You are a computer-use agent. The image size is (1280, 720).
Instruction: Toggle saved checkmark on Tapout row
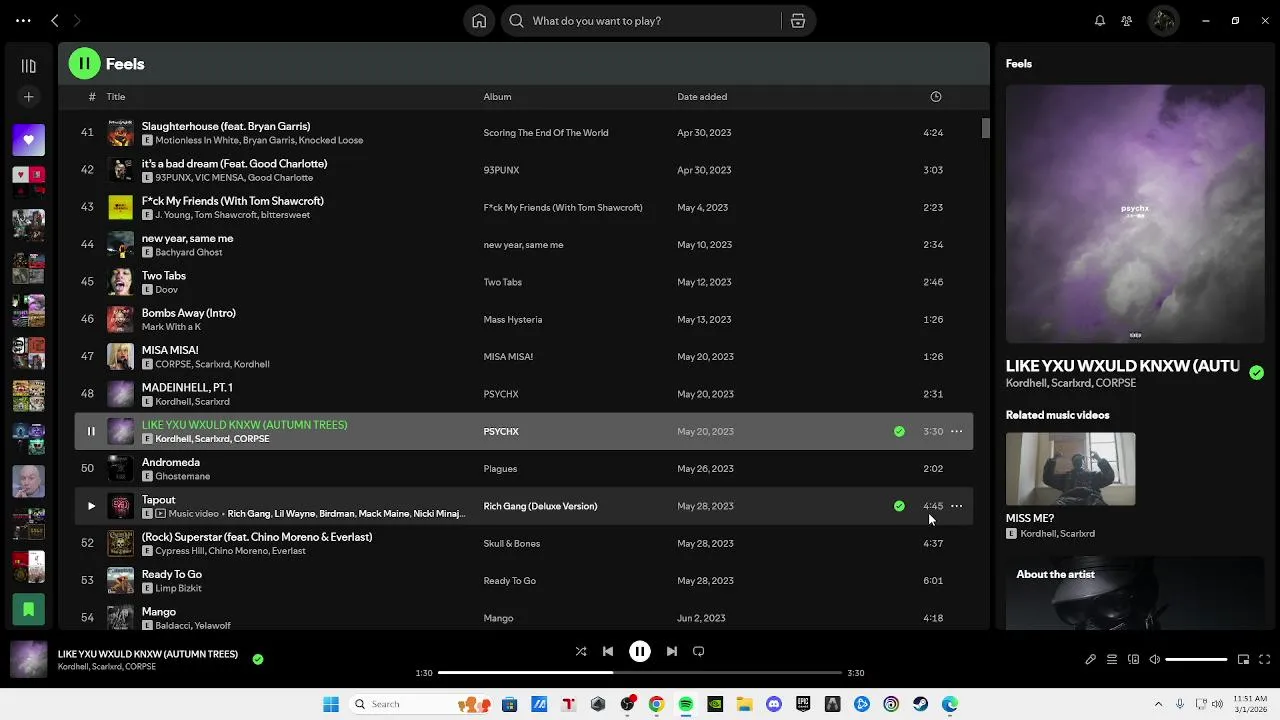pos(899,506)
